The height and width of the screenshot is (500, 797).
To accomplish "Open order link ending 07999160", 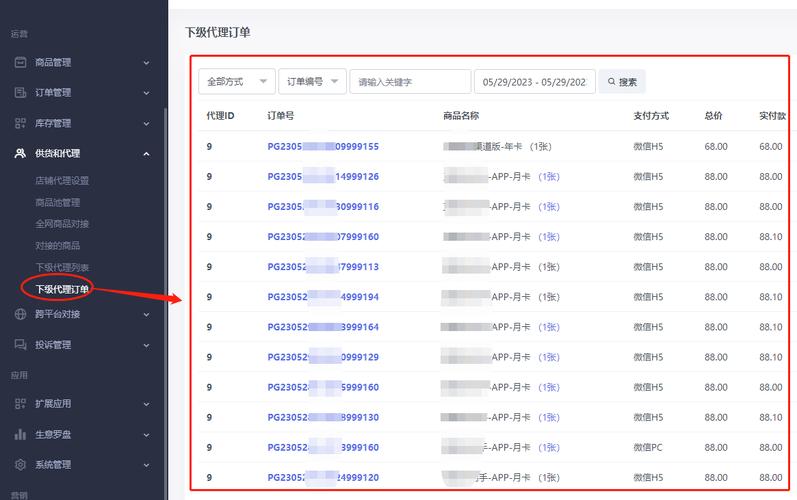I will point(323,236).
